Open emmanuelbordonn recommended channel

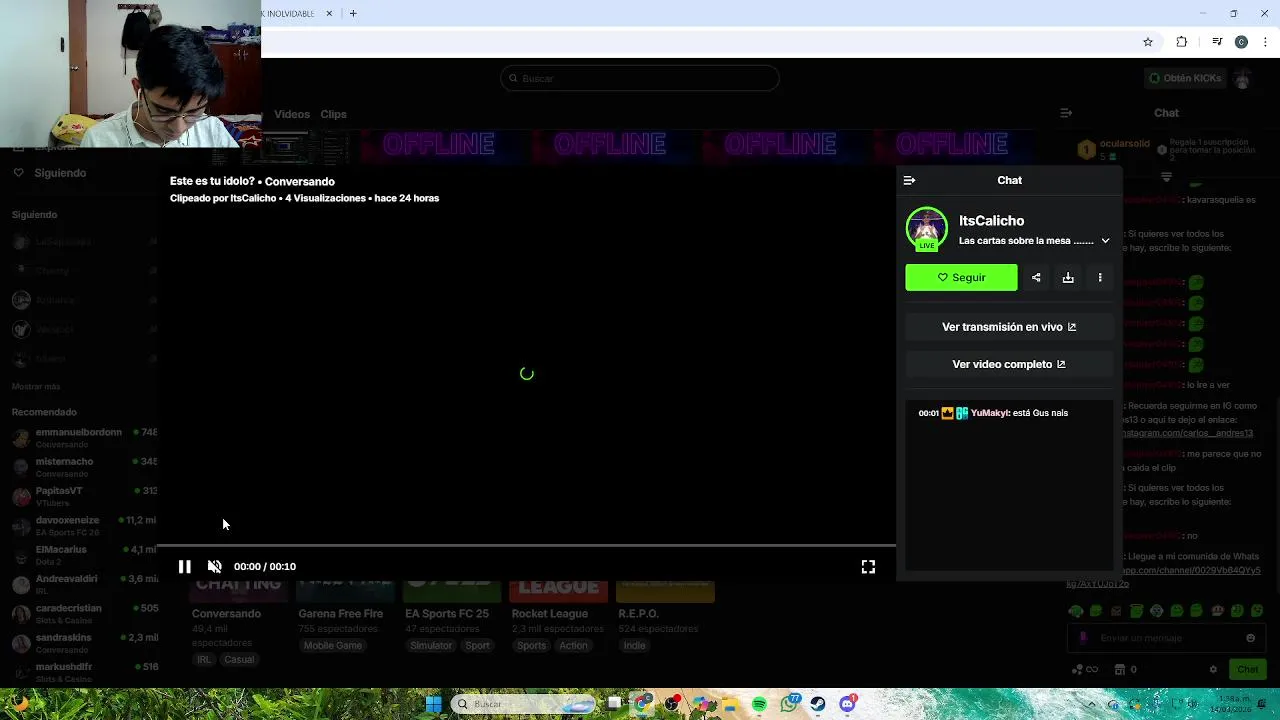click(x=84, y=437)
